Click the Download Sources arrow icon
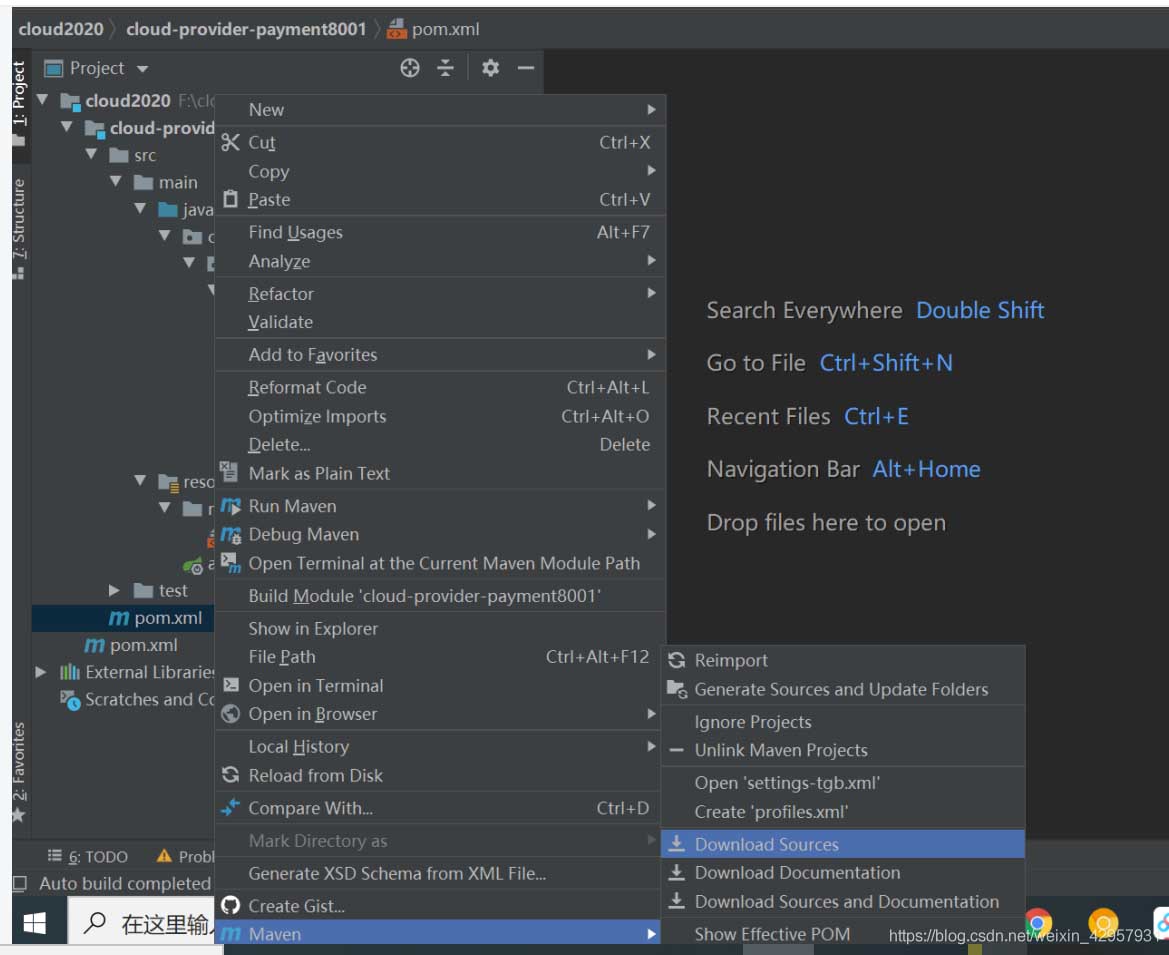Screen dimensions: 1169x955 click(676, 844)
